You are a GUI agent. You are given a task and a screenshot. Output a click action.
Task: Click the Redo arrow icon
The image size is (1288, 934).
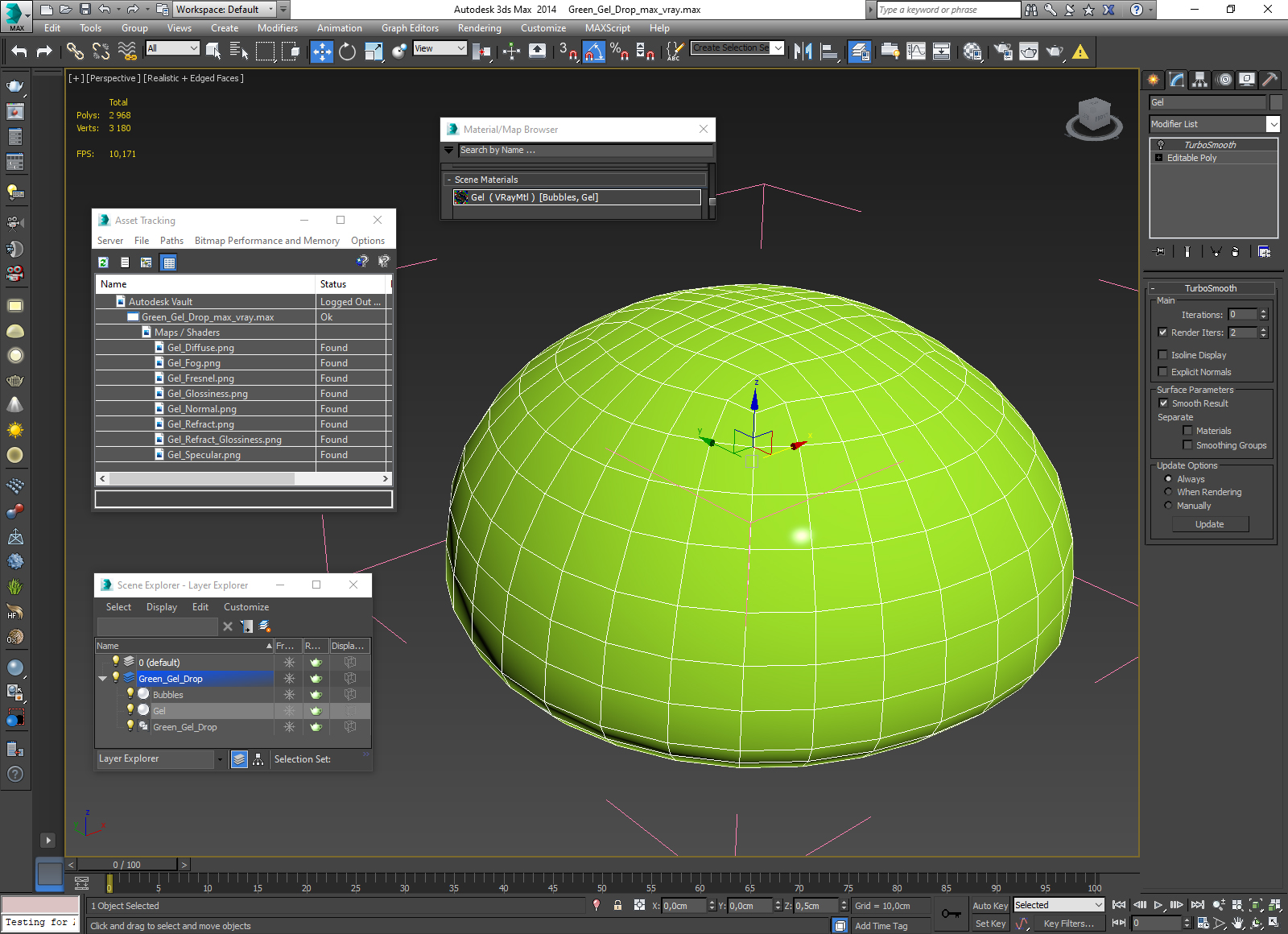[44, 52]
